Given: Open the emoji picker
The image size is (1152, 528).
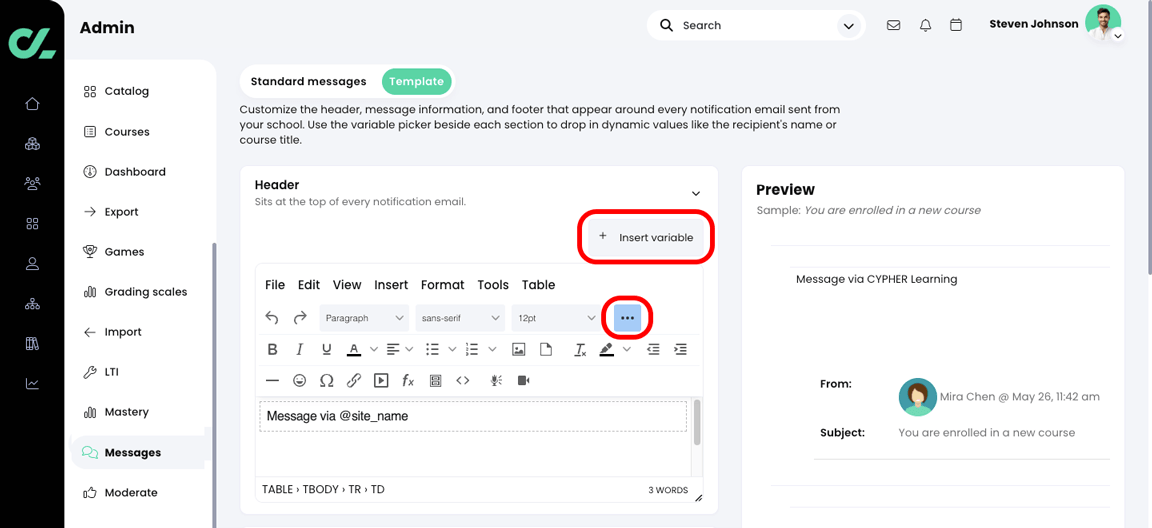Looking at the screenshot, I should pos(299,380).
